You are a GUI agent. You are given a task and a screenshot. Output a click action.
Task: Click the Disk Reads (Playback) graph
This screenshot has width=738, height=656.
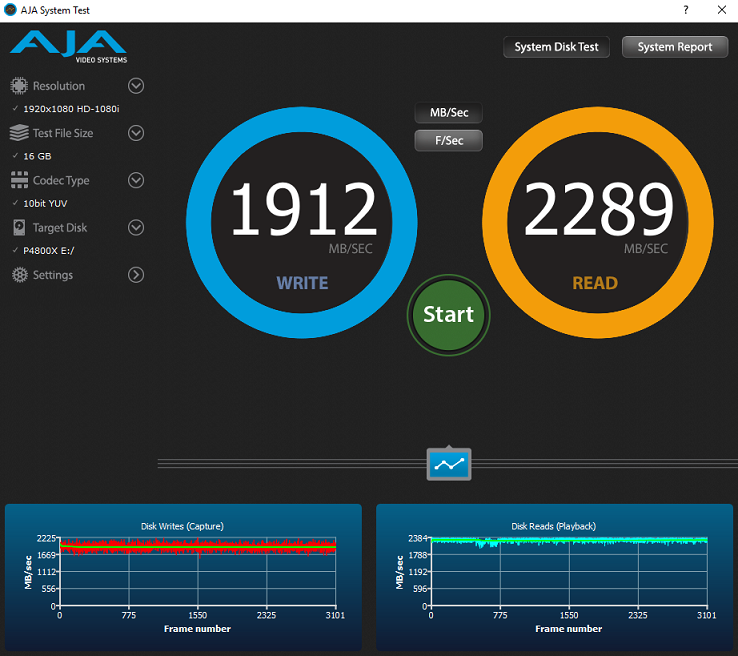[554, 577]
